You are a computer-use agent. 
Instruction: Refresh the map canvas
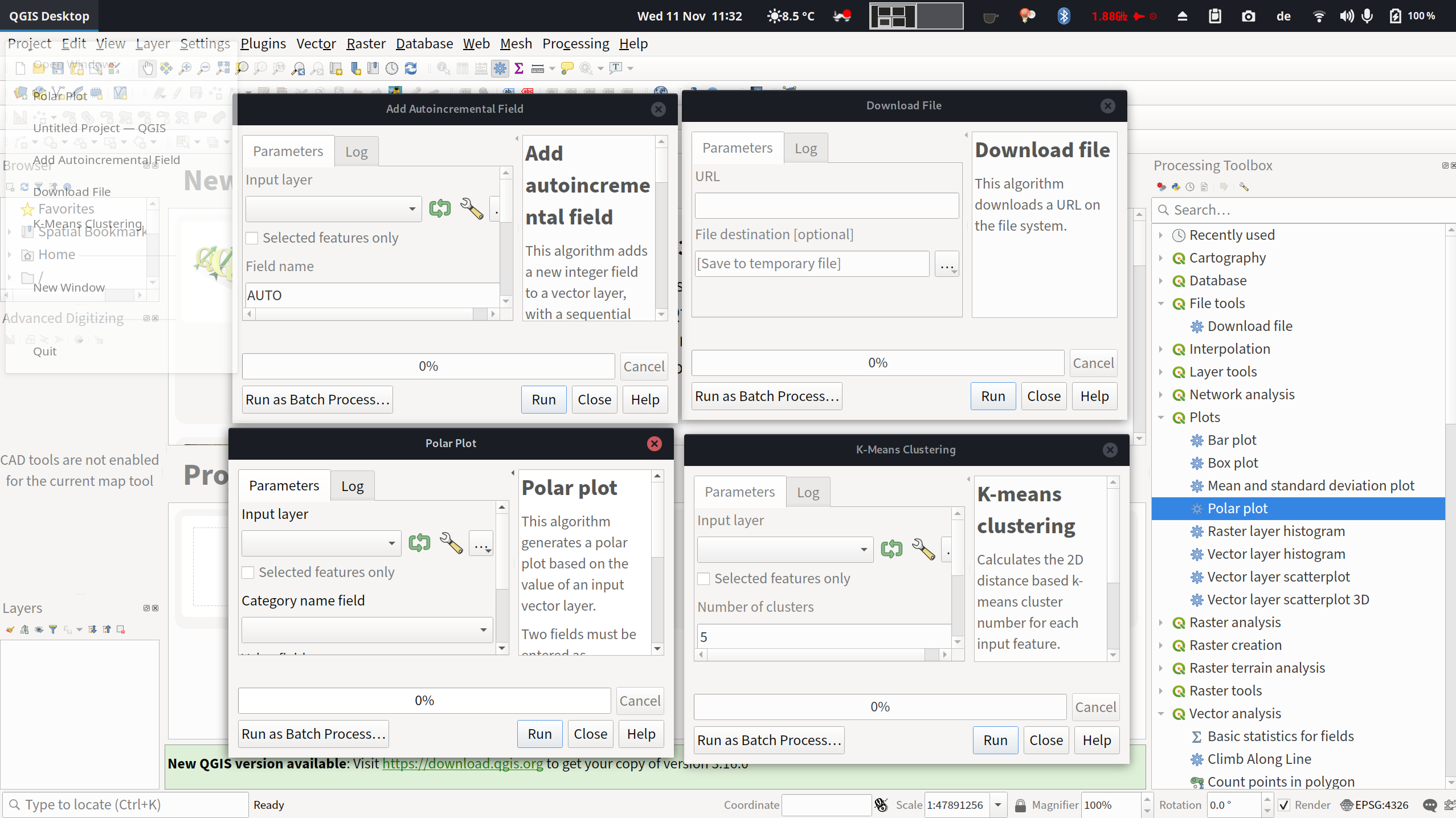coord(411,68)
